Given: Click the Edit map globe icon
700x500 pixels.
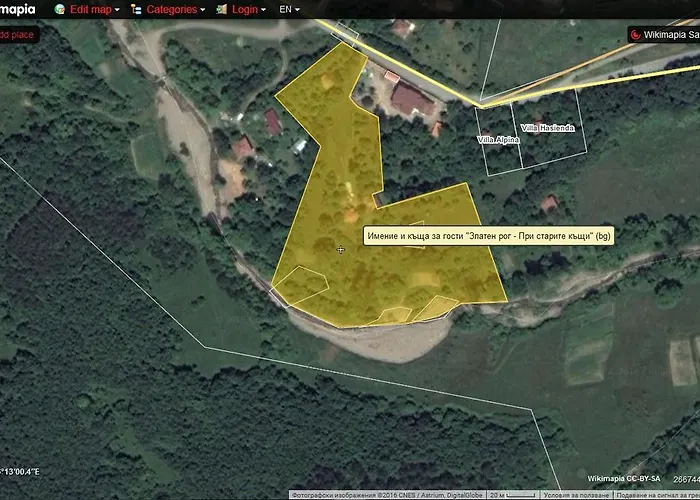Looking at the screenshot, I should (x=60, y=9).
